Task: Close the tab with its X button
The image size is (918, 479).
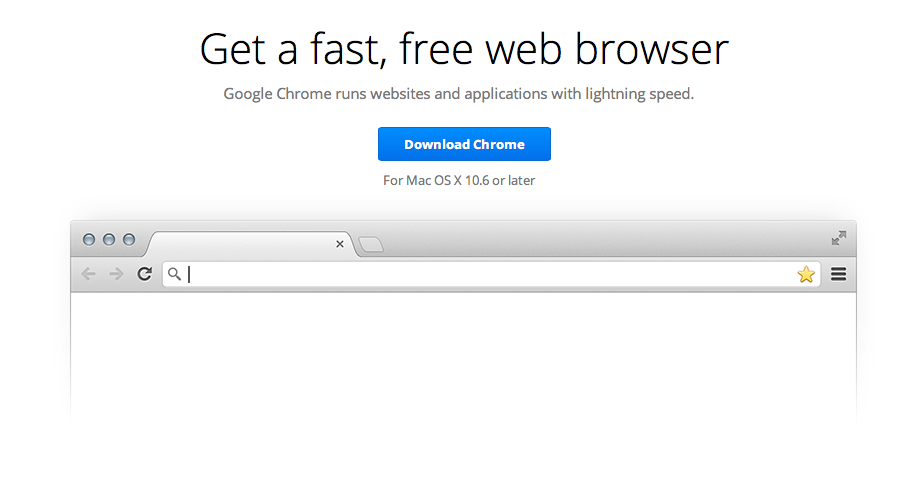Action: pos(340,243)
